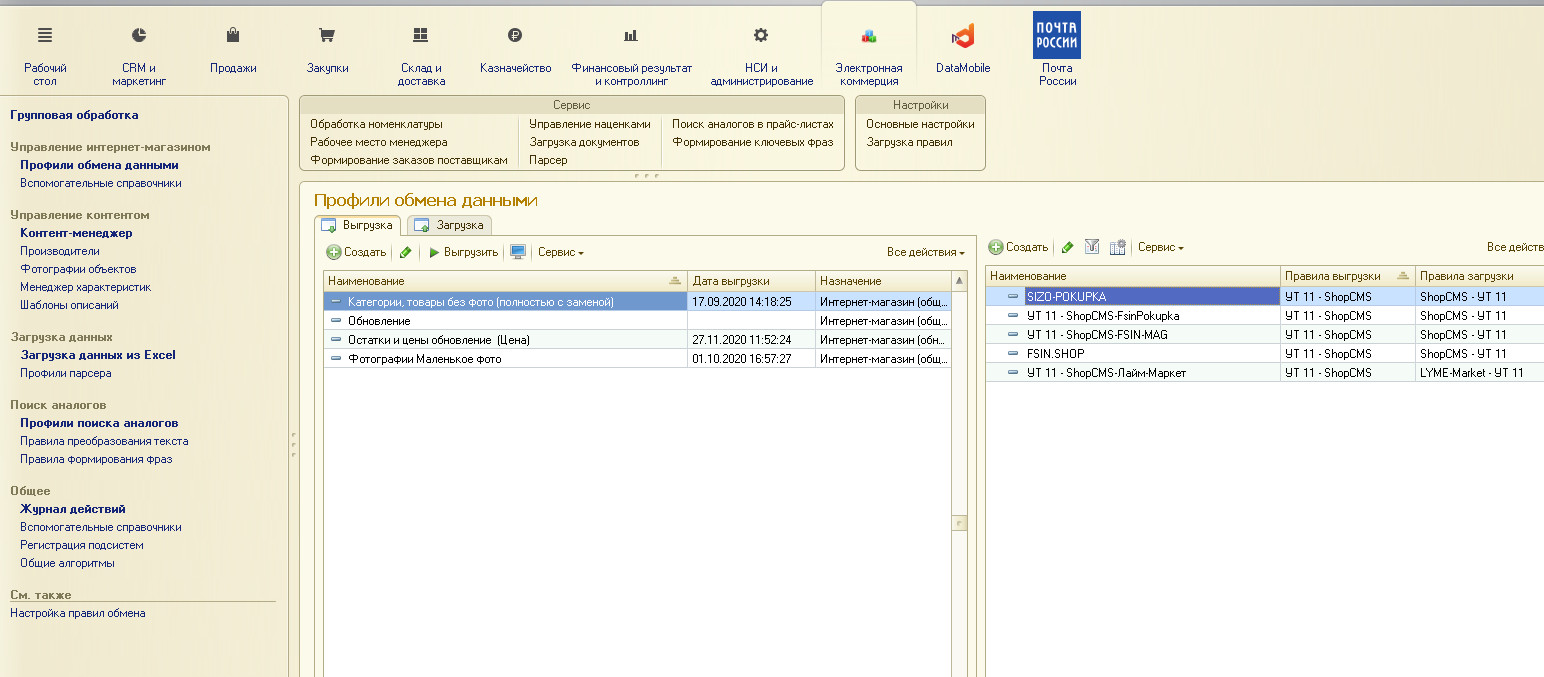Open the DataMobile section
The height and width of the screenshot is (677, 1544).
coord(962,49)
